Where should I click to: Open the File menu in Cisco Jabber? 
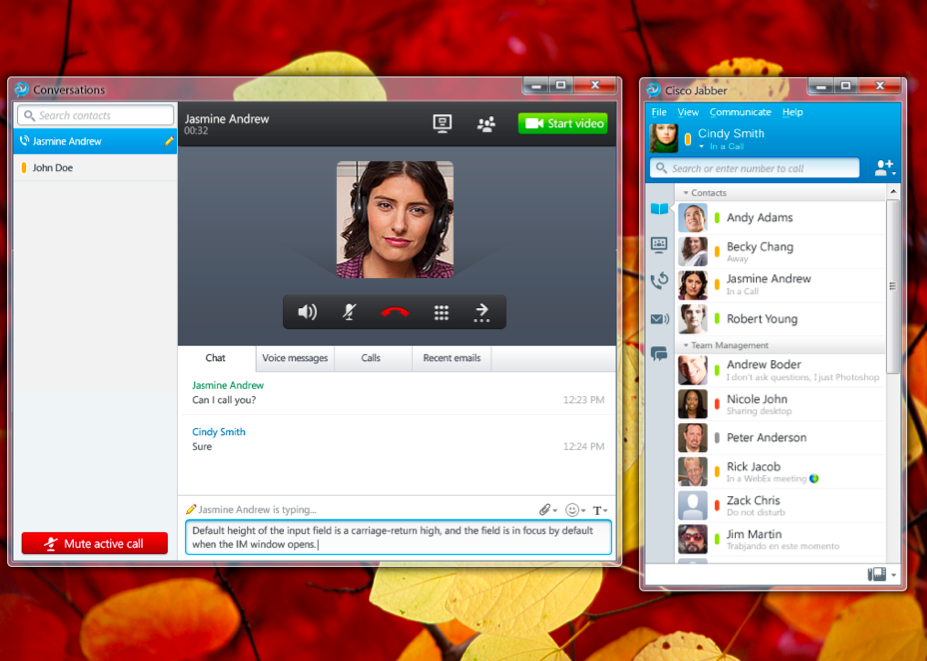tap(659, 112)
